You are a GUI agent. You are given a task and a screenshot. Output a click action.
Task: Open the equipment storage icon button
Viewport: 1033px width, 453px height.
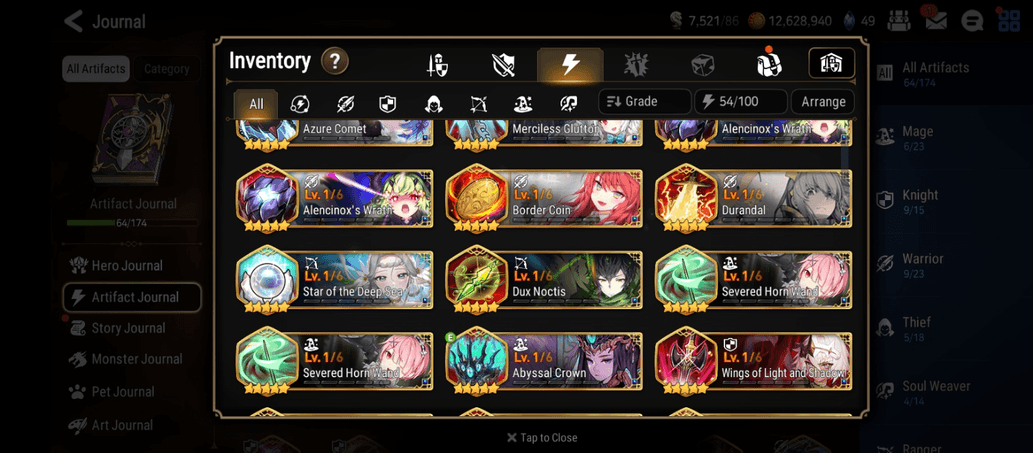831,63
